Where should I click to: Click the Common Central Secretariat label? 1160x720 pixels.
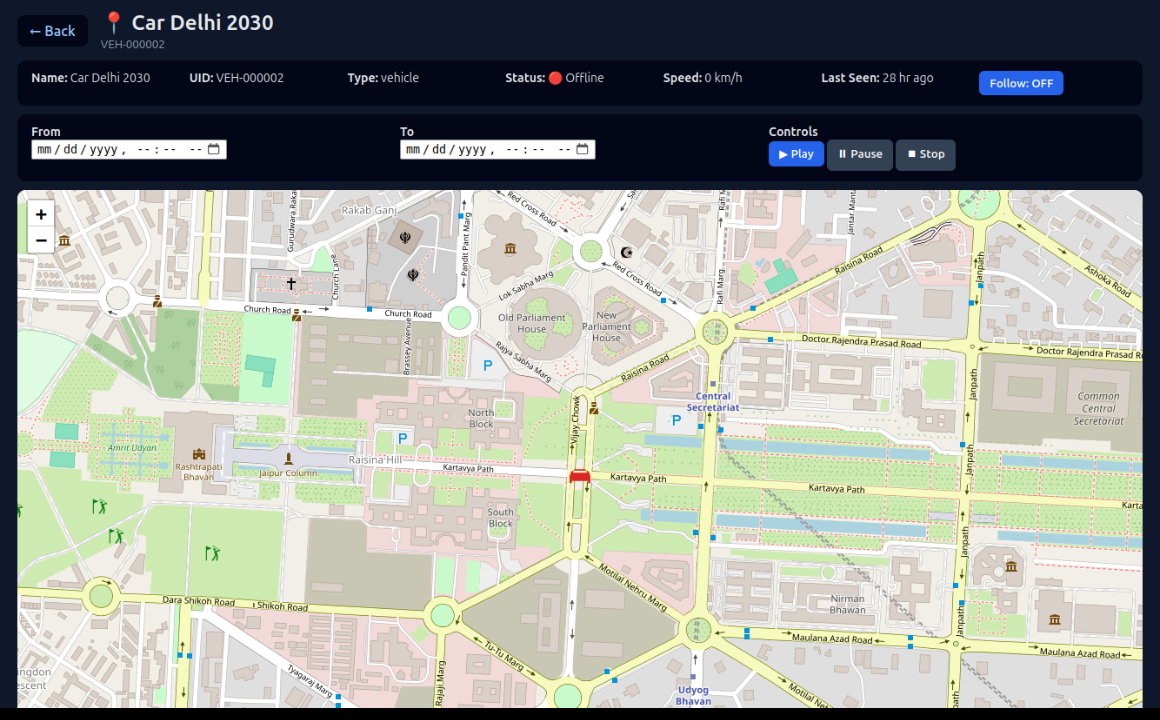1099,408
